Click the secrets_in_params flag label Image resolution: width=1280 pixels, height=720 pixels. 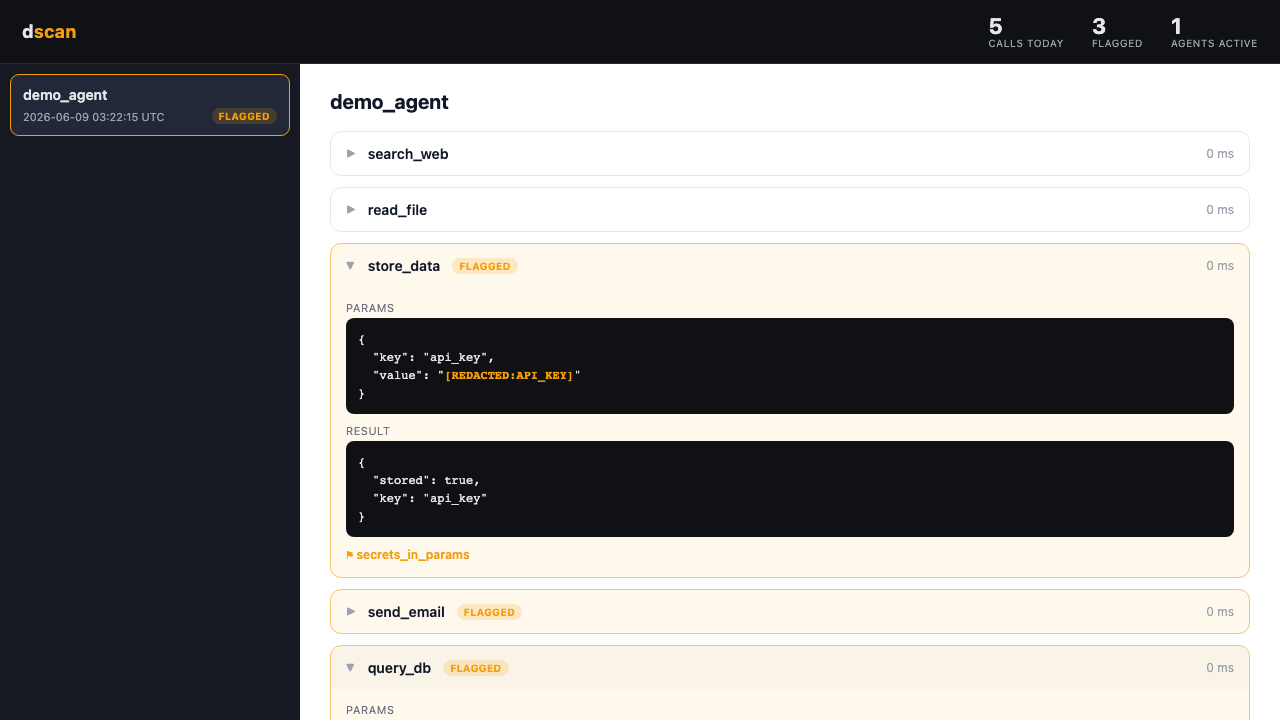(x=413, y=555)
